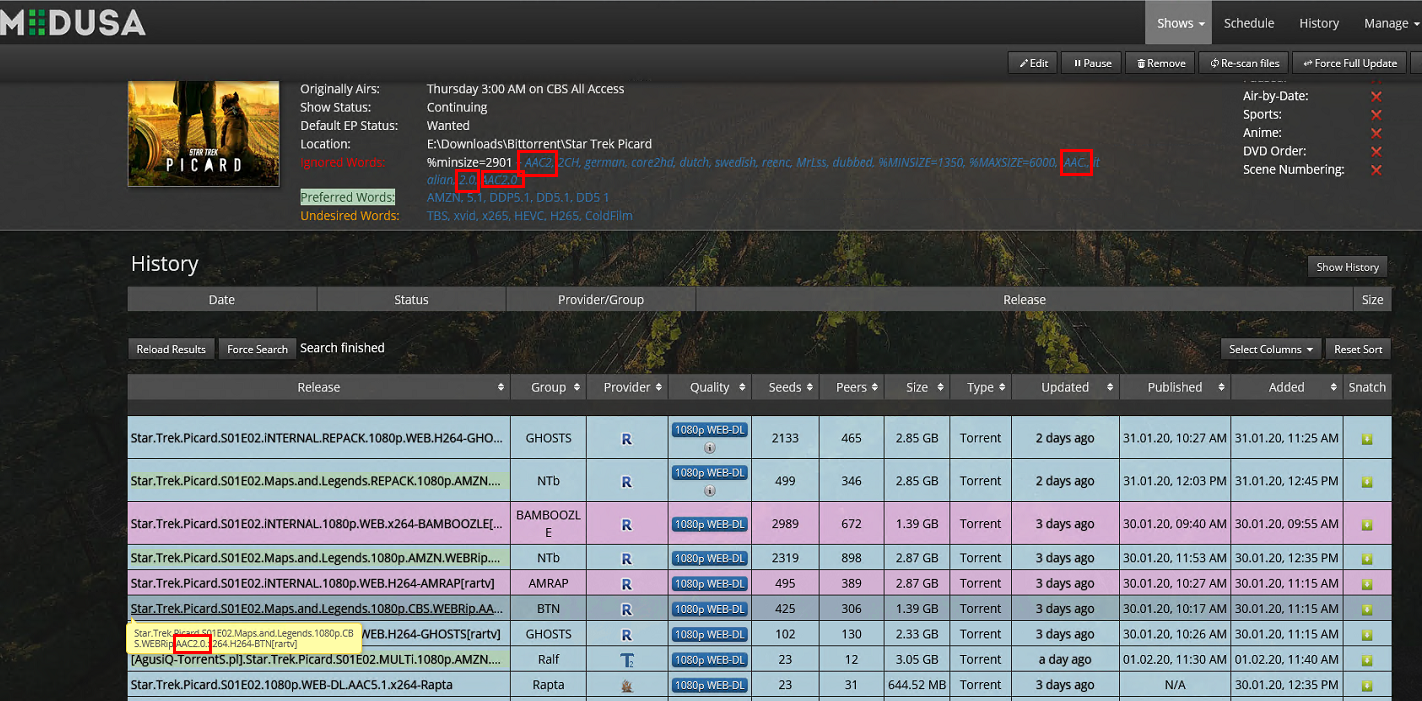This screenshot has width=1422, height=701.
Task: Click the Medusa logo
Action: (x=73, y=22)
